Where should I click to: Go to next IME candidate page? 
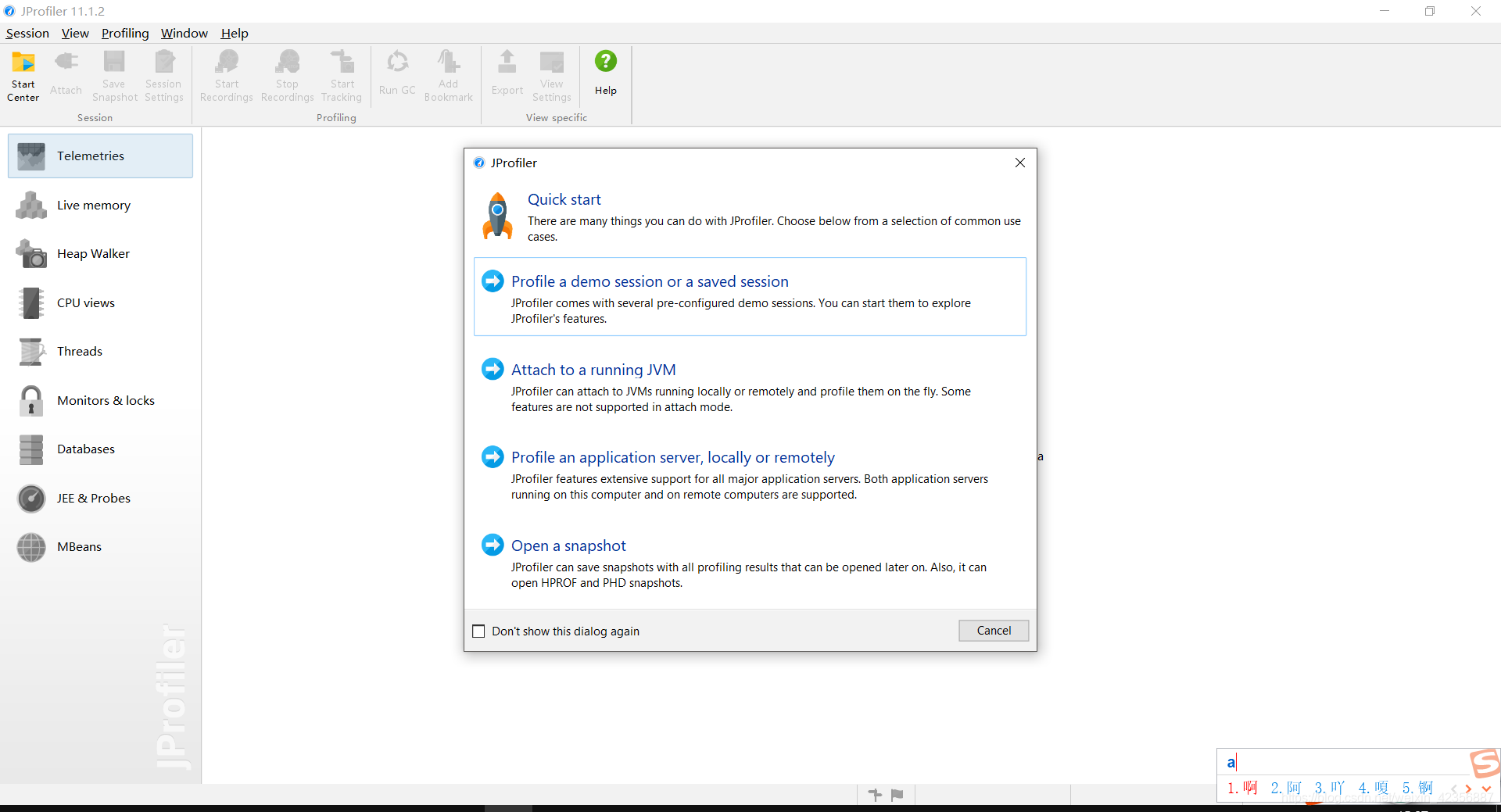1469,789
